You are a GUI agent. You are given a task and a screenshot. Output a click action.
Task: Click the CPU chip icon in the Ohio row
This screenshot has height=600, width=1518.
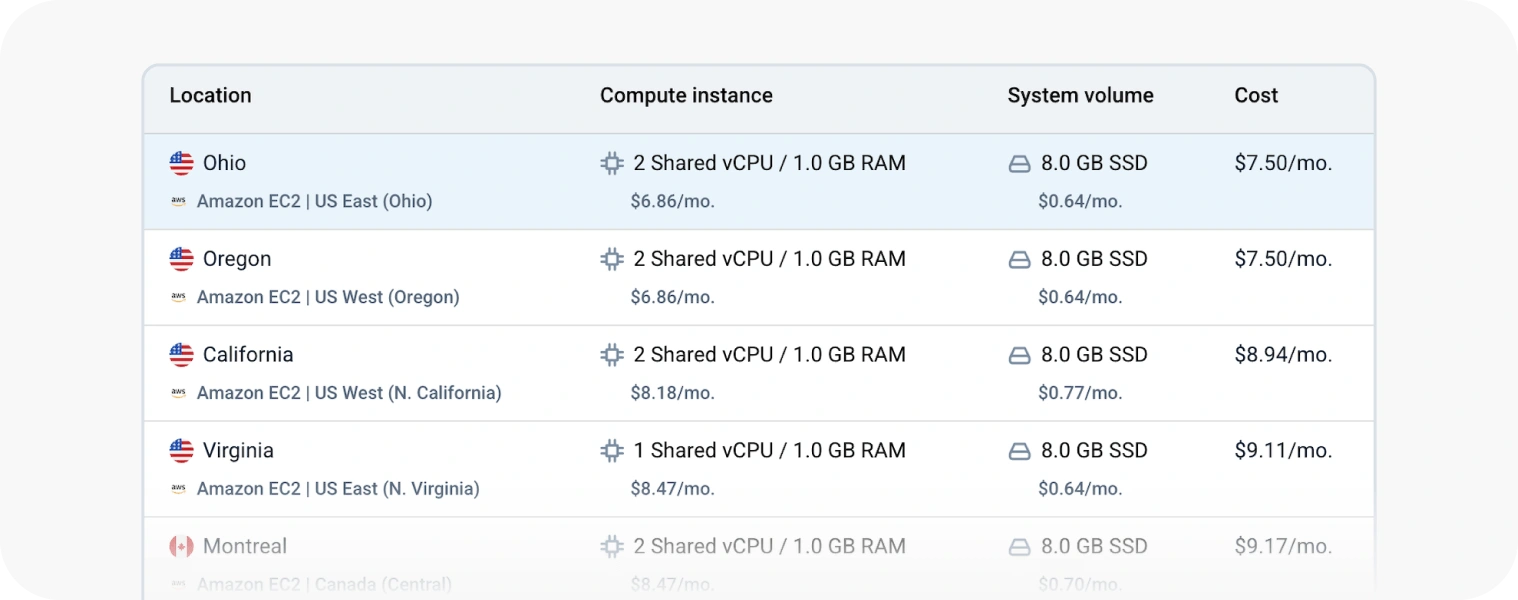[x=612, y=163]
